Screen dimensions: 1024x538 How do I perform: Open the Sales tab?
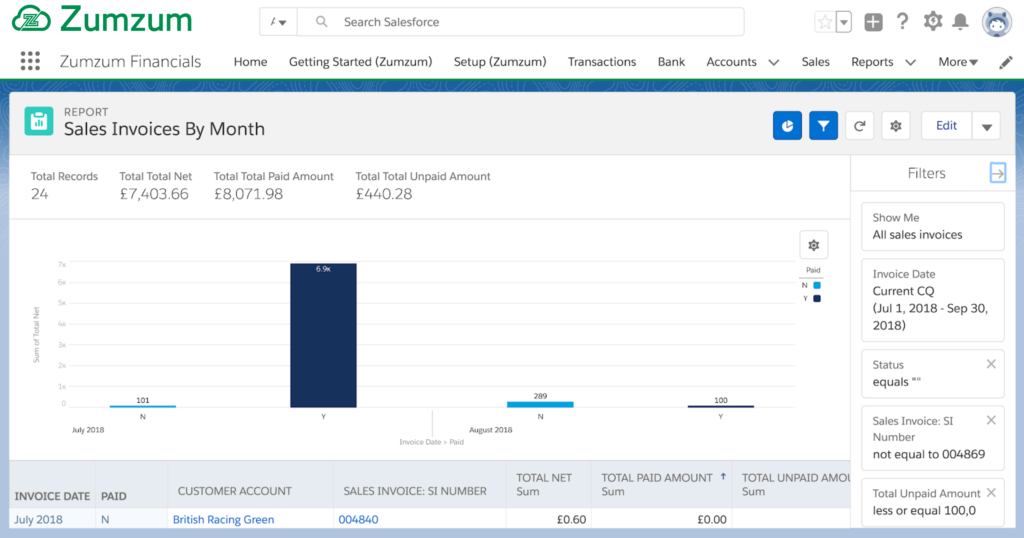[815, 61]
